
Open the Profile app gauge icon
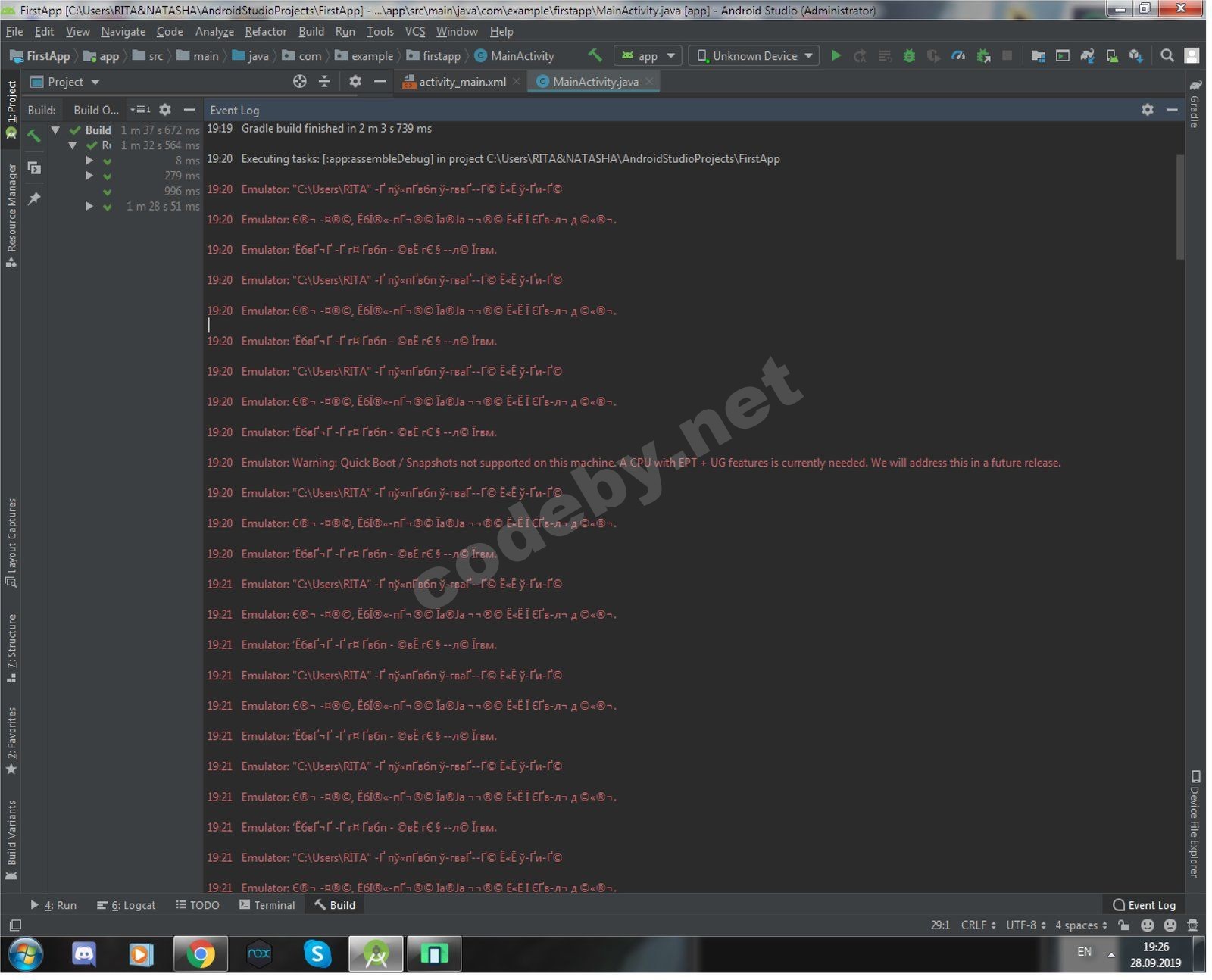pyautogui.click(x=958, y=55)
